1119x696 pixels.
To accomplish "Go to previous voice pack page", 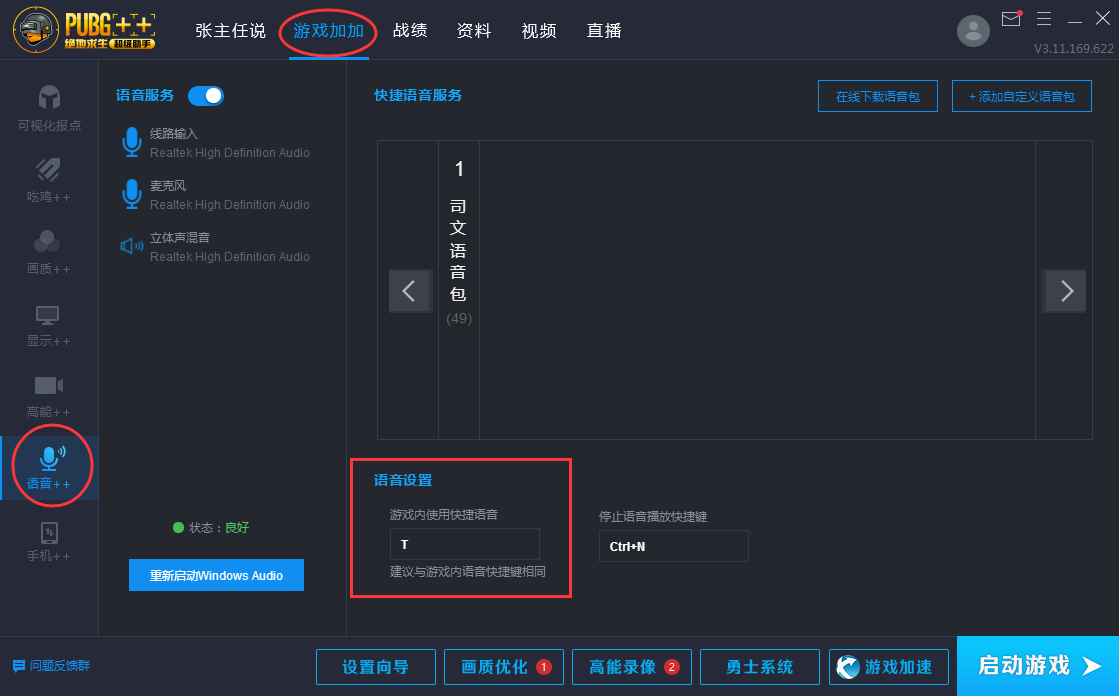I will pyautogui.click(x=410, y=291).
